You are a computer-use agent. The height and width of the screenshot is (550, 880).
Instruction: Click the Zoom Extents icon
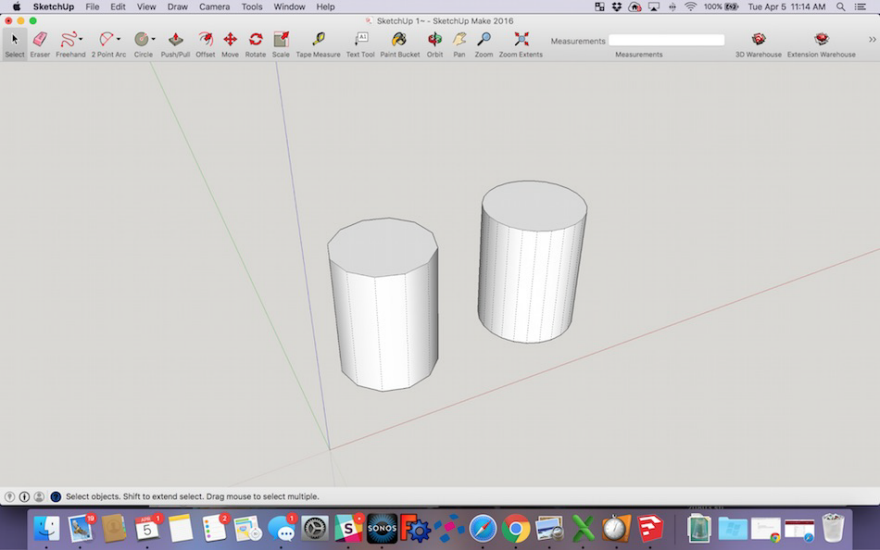[521, 40]
